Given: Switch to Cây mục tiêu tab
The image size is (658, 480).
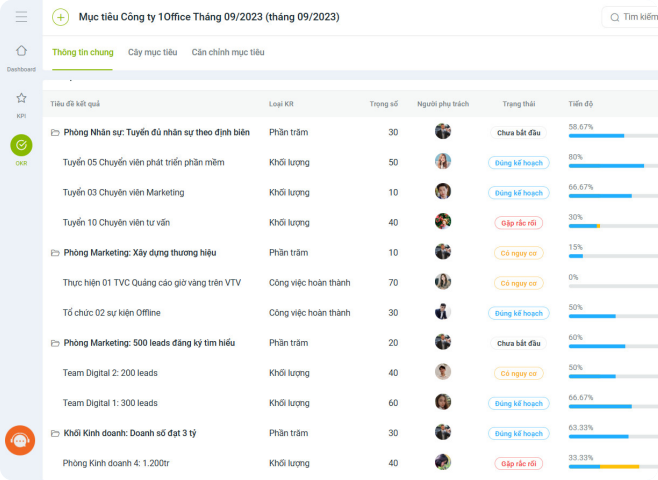Looking at the screenshot, I should pyautogui.click(x=152, y=52).
